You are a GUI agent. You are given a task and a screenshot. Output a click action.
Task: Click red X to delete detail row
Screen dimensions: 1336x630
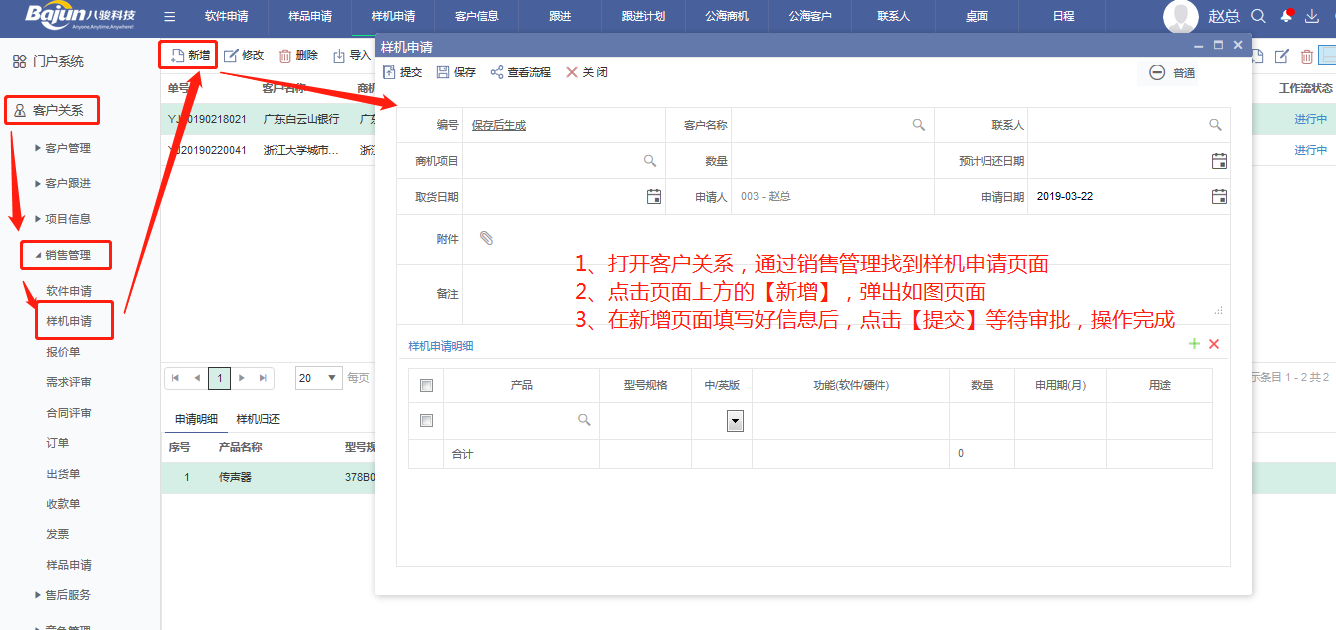1214,344
